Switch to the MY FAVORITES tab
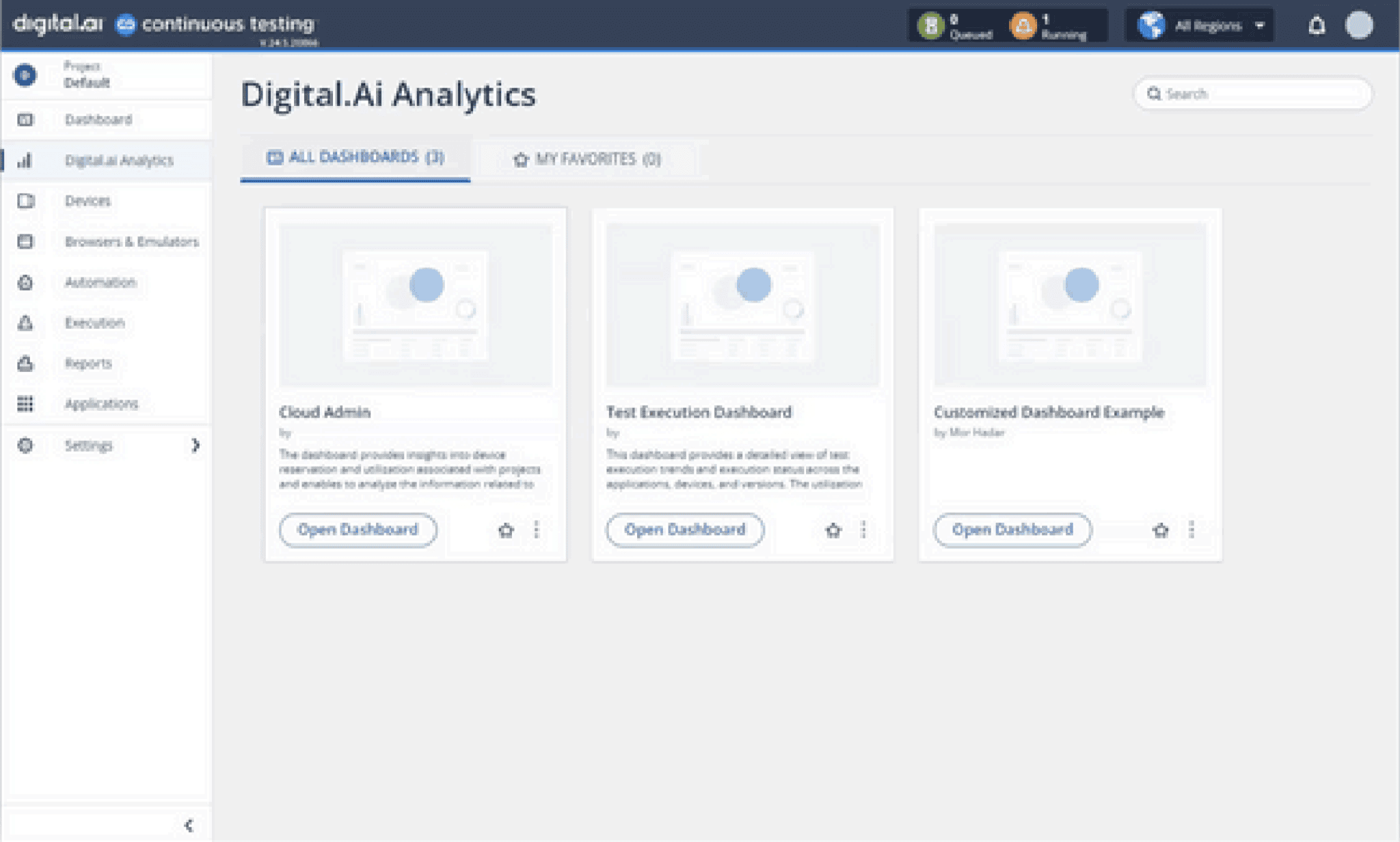This screenshot has height=842, width=1400. [589, 159]
